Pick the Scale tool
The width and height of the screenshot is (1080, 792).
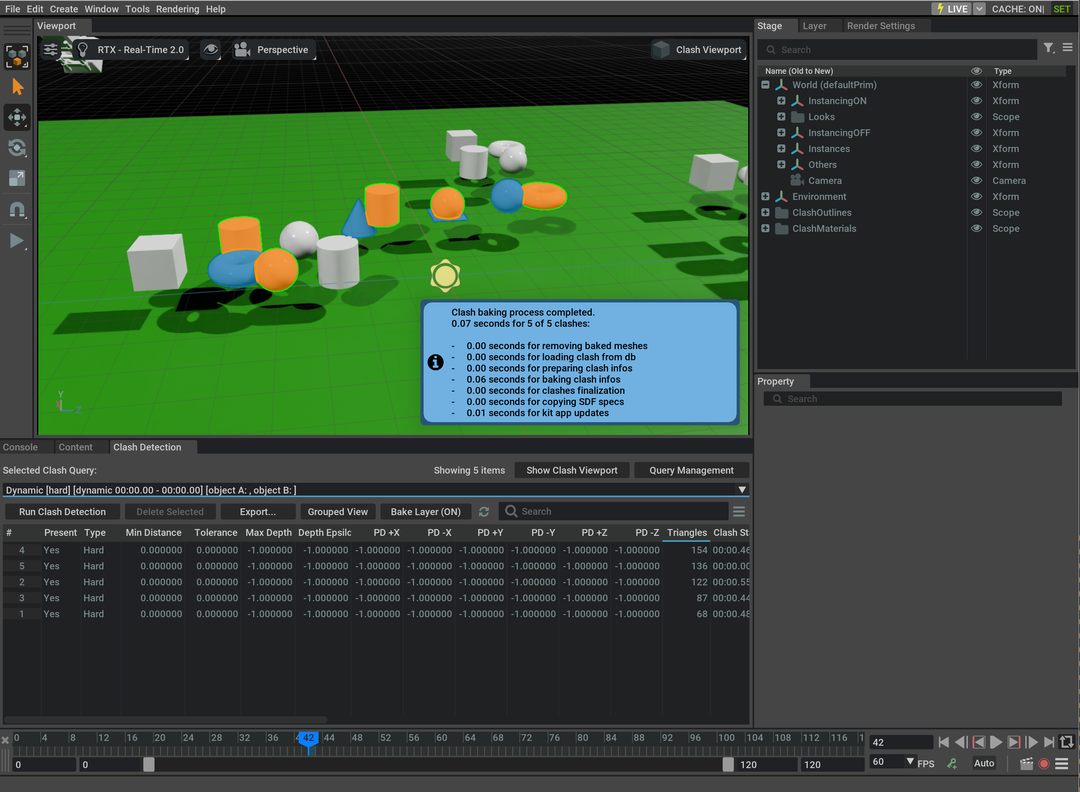(17, 178)
